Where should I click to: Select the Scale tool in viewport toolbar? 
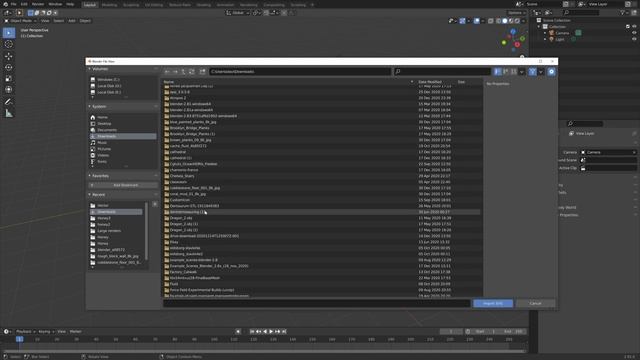click(x=9, y=78)
